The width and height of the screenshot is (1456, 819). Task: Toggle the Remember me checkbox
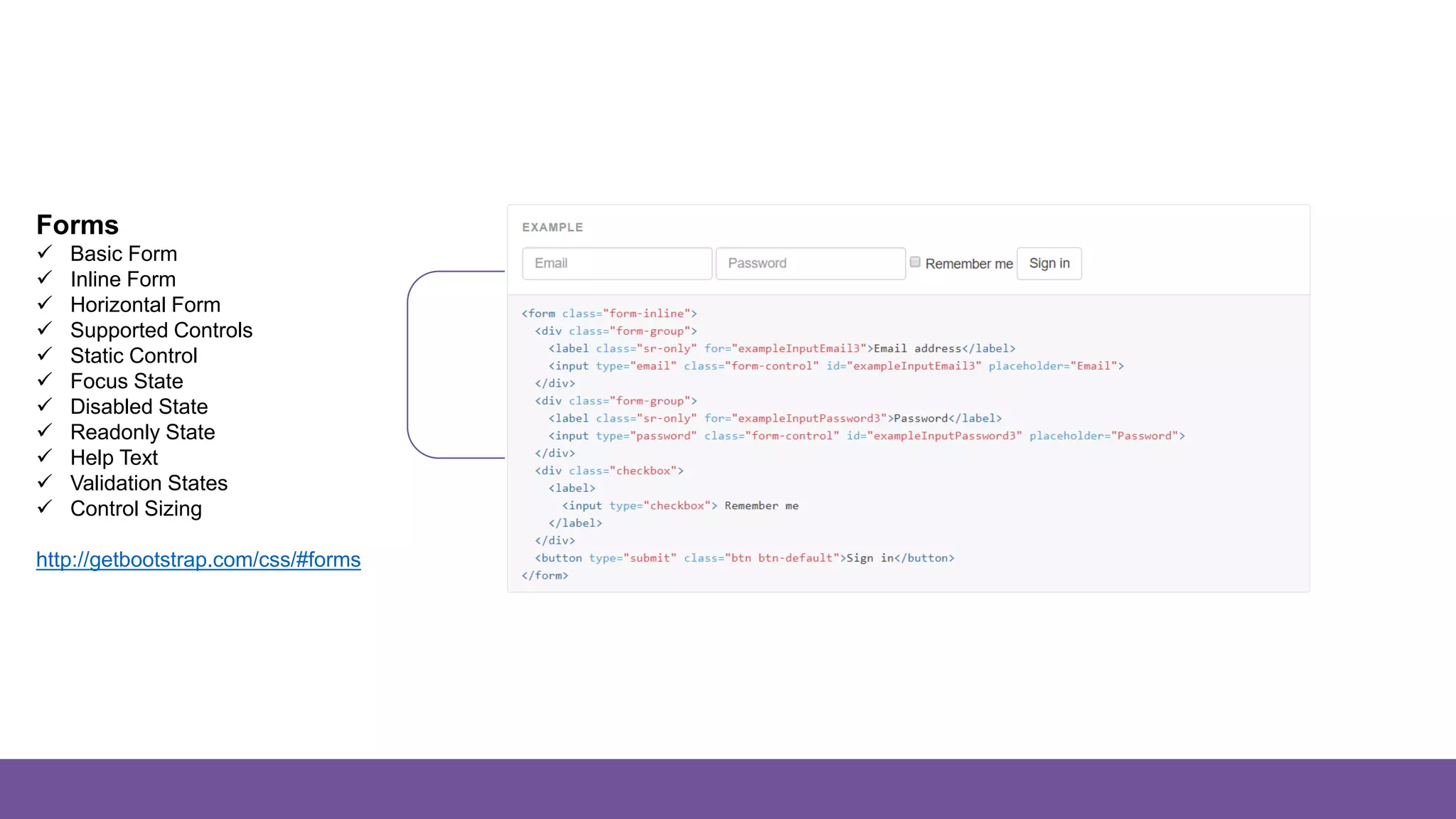click(x=915, y=262)
